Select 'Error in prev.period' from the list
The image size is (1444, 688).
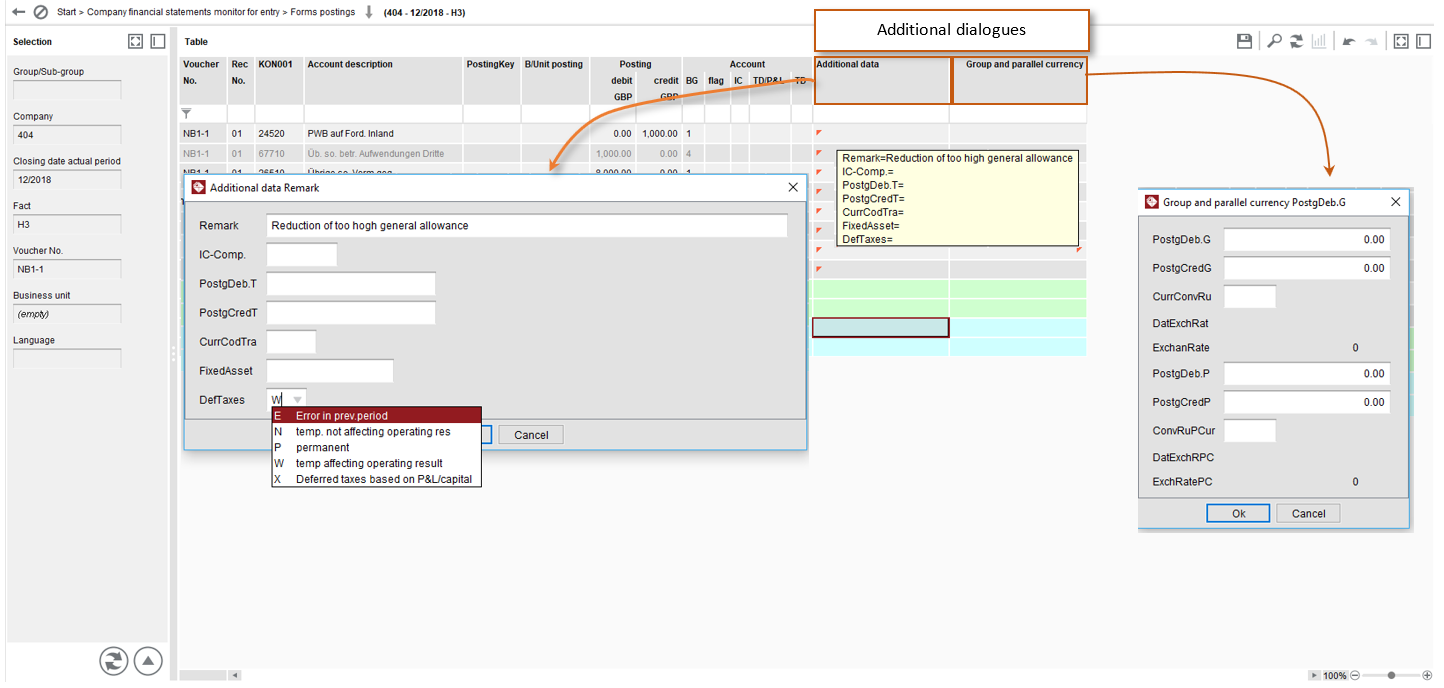click(377, 415)
